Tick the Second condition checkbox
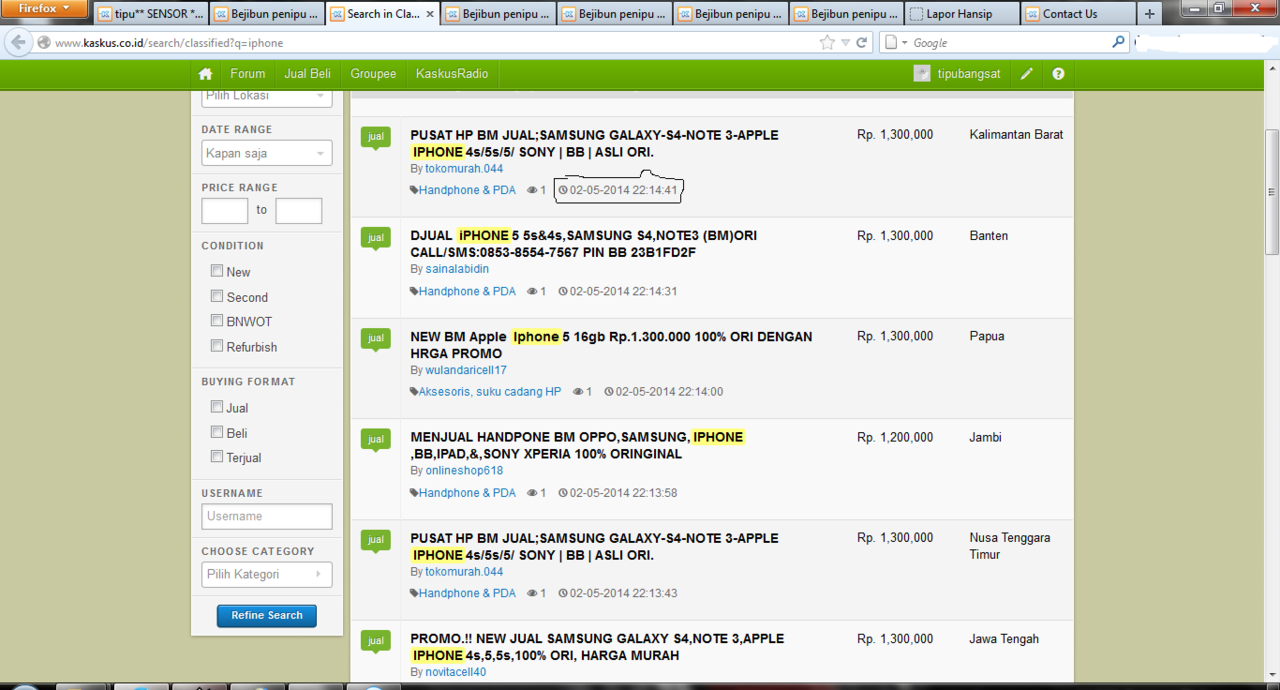Screen dimensions: 1280x690 pyautogui.click(x=217, y=296)
